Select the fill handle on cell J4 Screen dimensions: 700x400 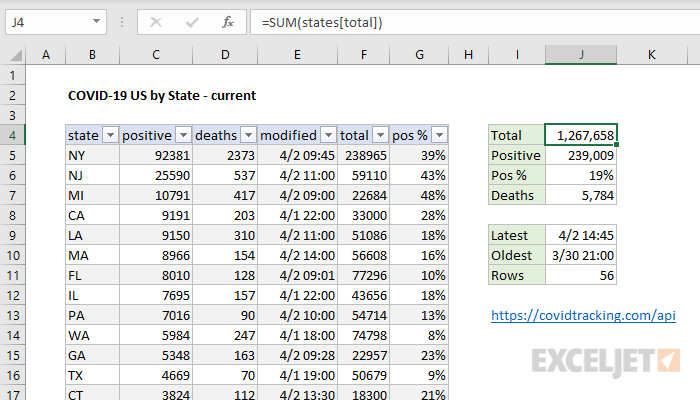[x=617, y=145]
